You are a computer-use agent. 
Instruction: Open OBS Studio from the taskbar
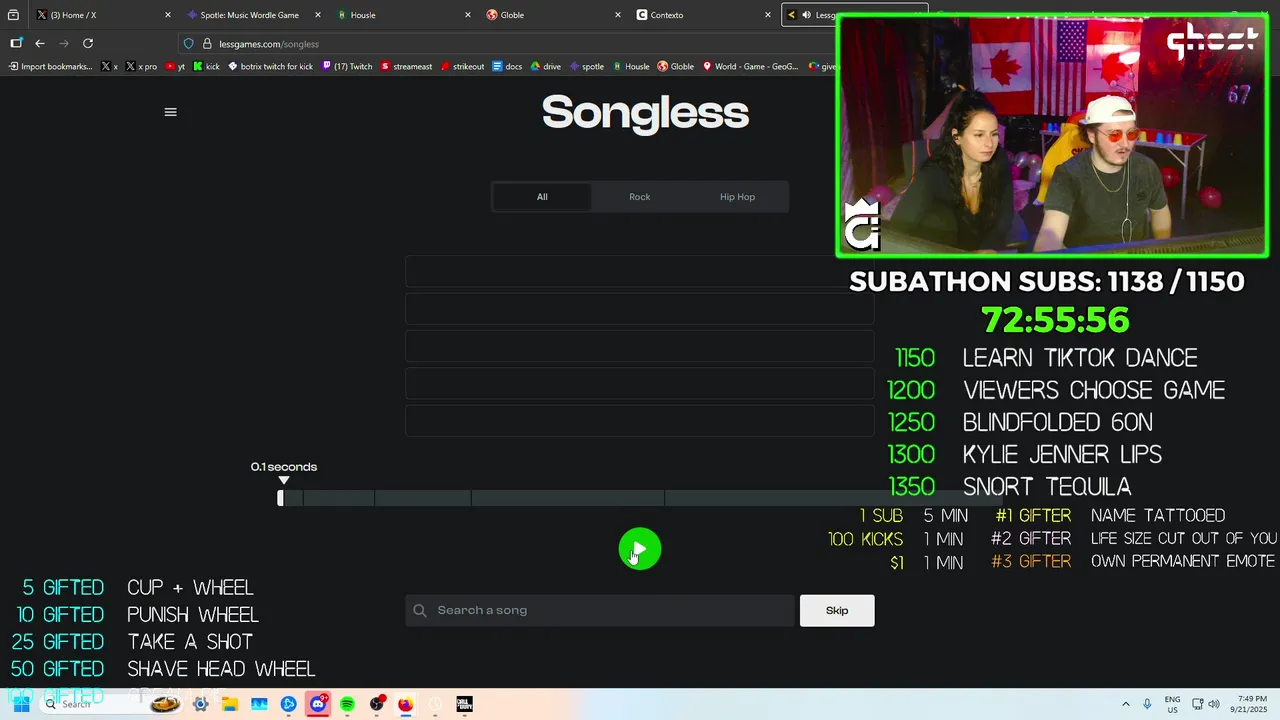coord(376,704)
